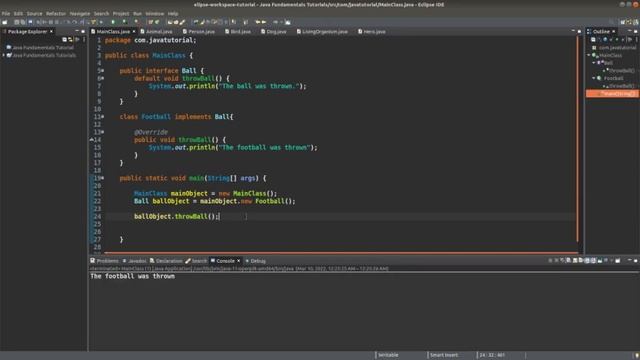Switch to Bird.java editor tab

point(238,31)
